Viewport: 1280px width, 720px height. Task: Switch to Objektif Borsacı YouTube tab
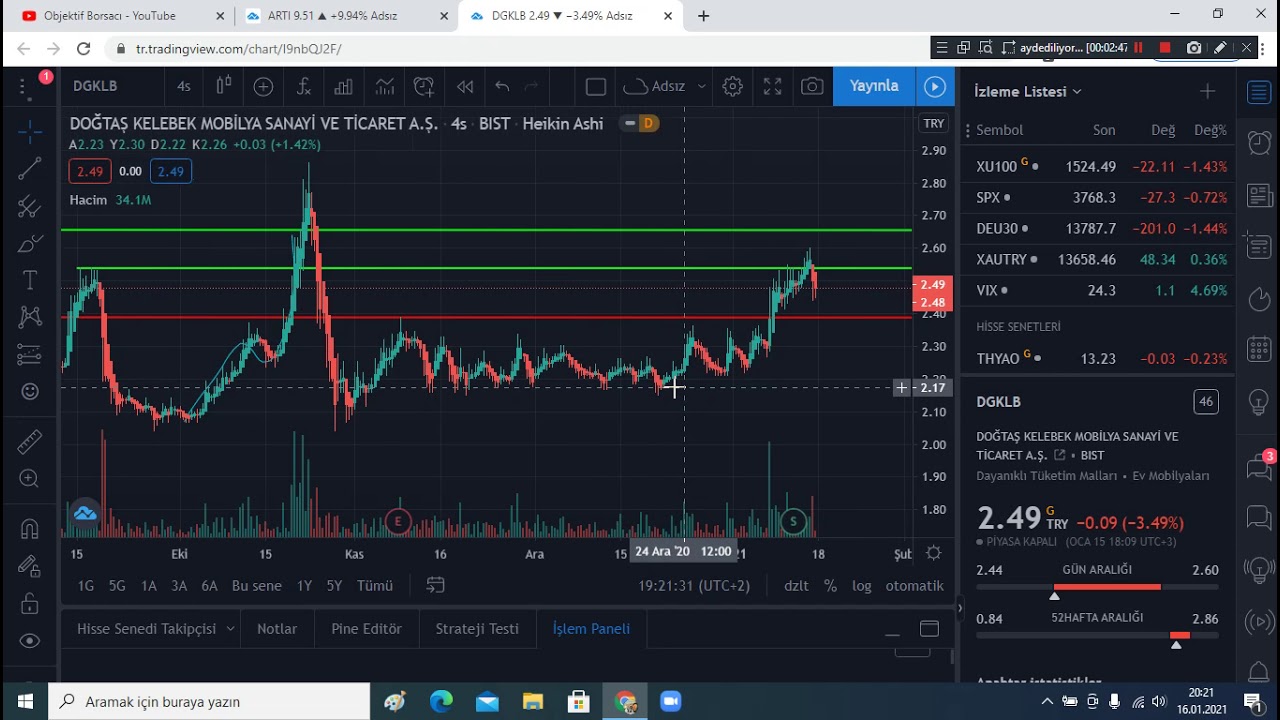[122, 15]
